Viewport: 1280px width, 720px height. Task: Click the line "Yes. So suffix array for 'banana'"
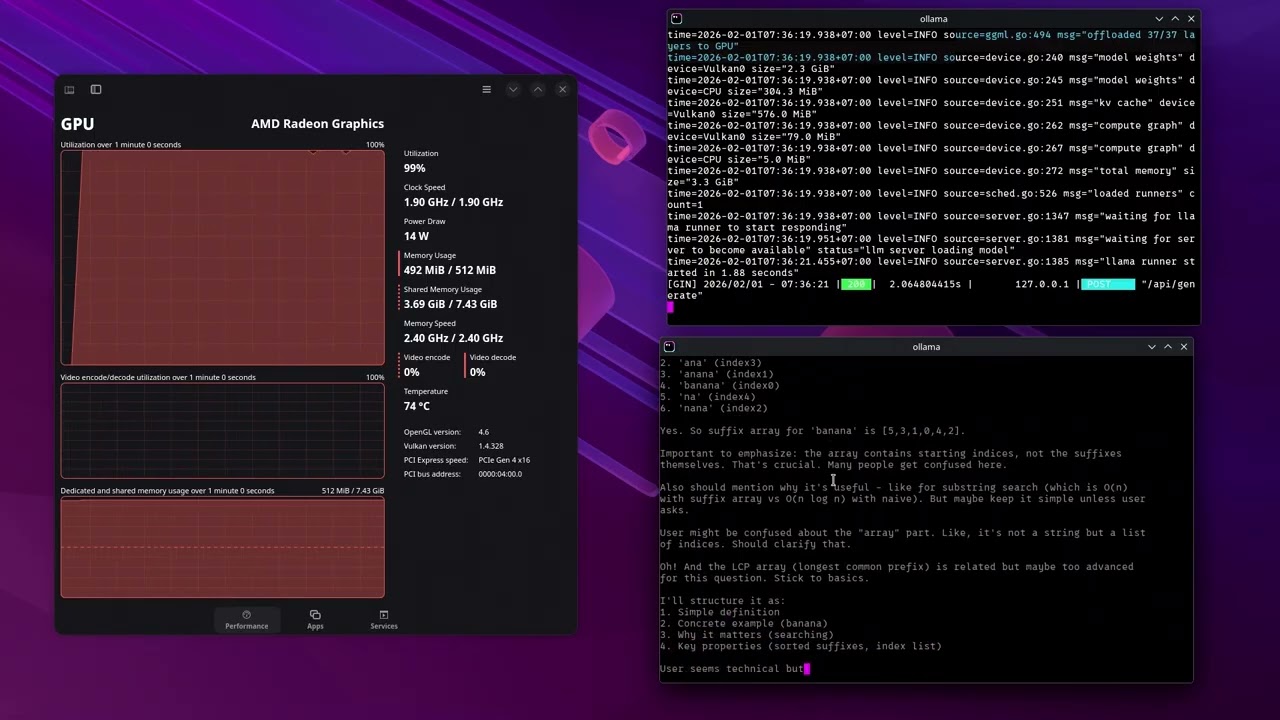coord(812,431)
